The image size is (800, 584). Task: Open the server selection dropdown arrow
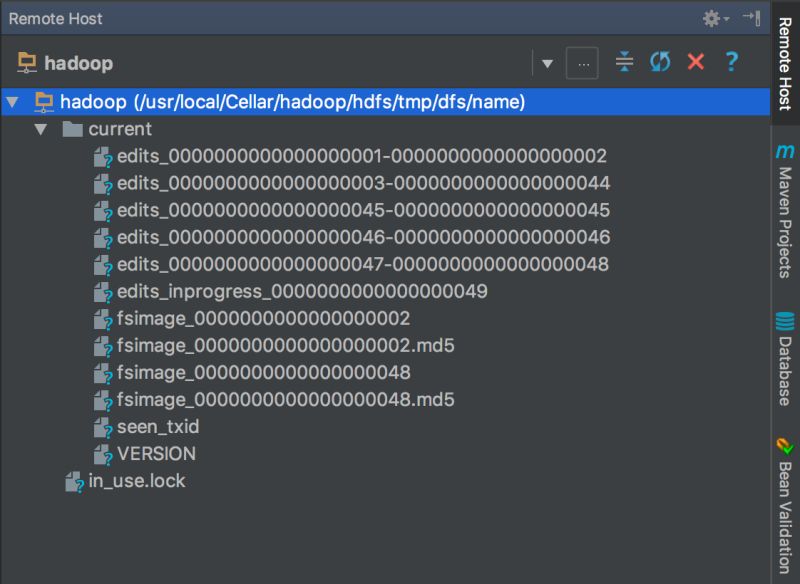(x=547, y=62)
